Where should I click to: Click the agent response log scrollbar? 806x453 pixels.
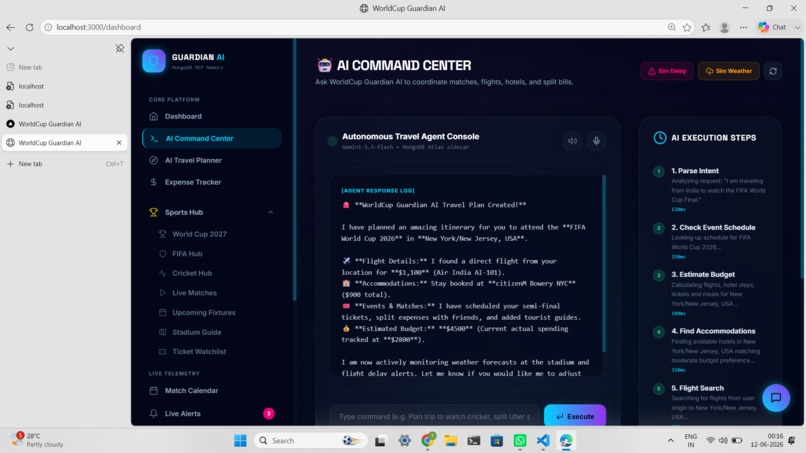(603, 263)
